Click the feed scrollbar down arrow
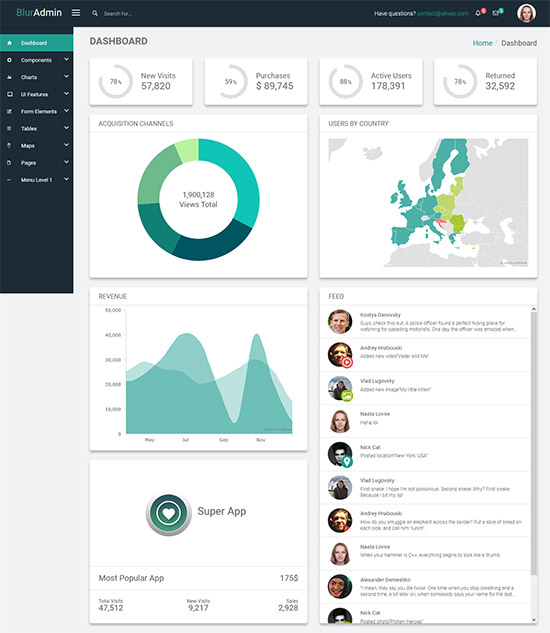Screen dimensions: 550x633 [x=534, y=620]
